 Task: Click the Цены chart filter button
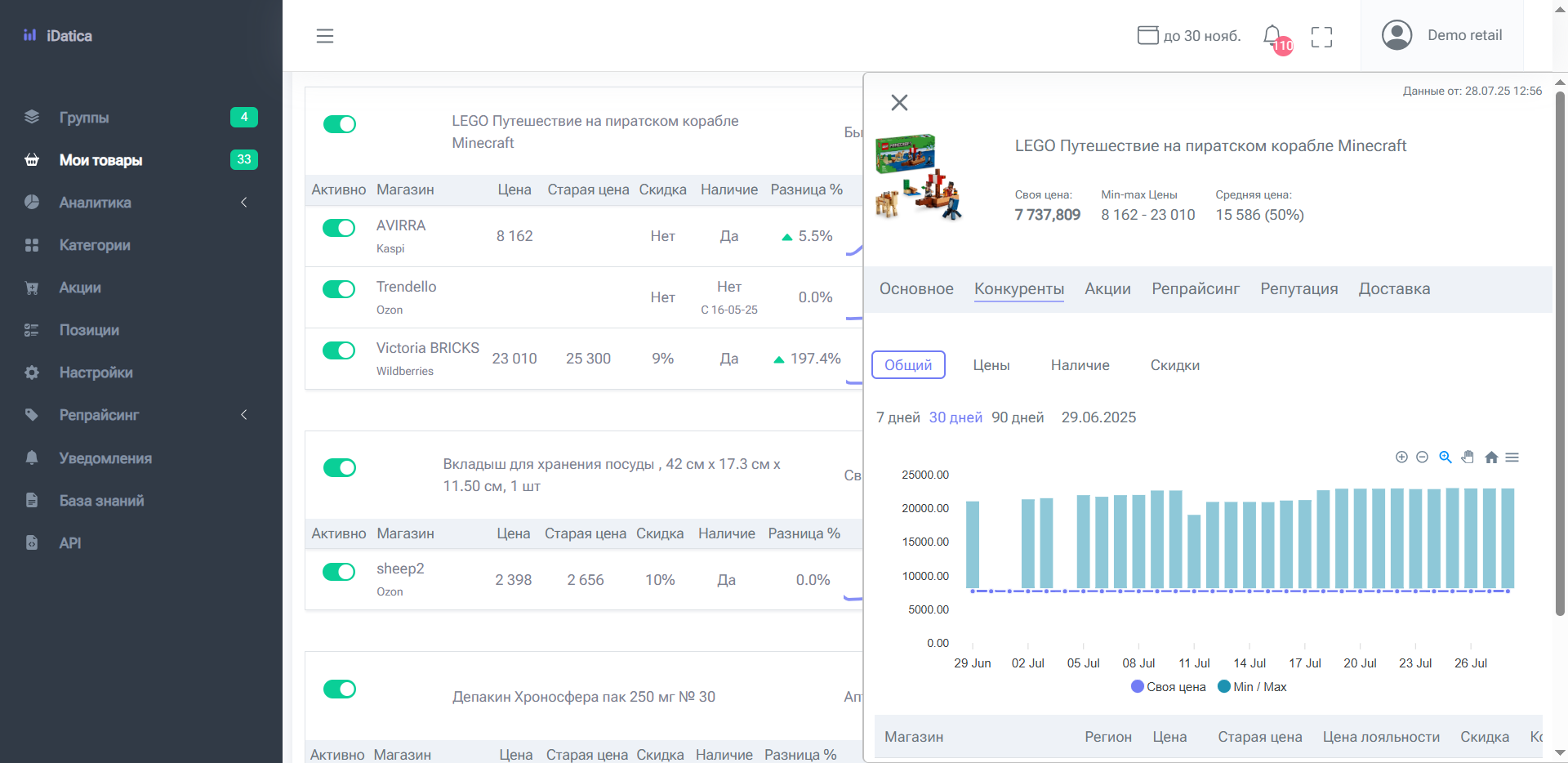tap(991, 365)
